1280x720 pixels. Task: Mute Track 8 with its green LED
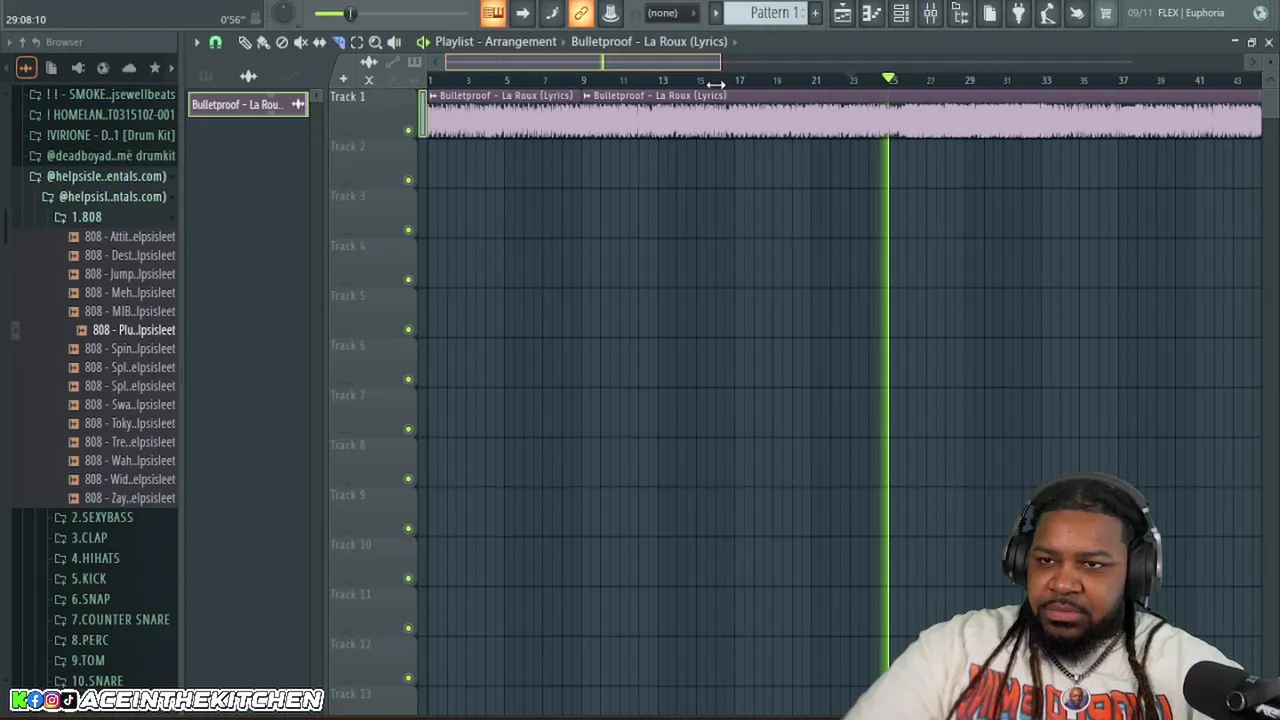pos(408,479)
